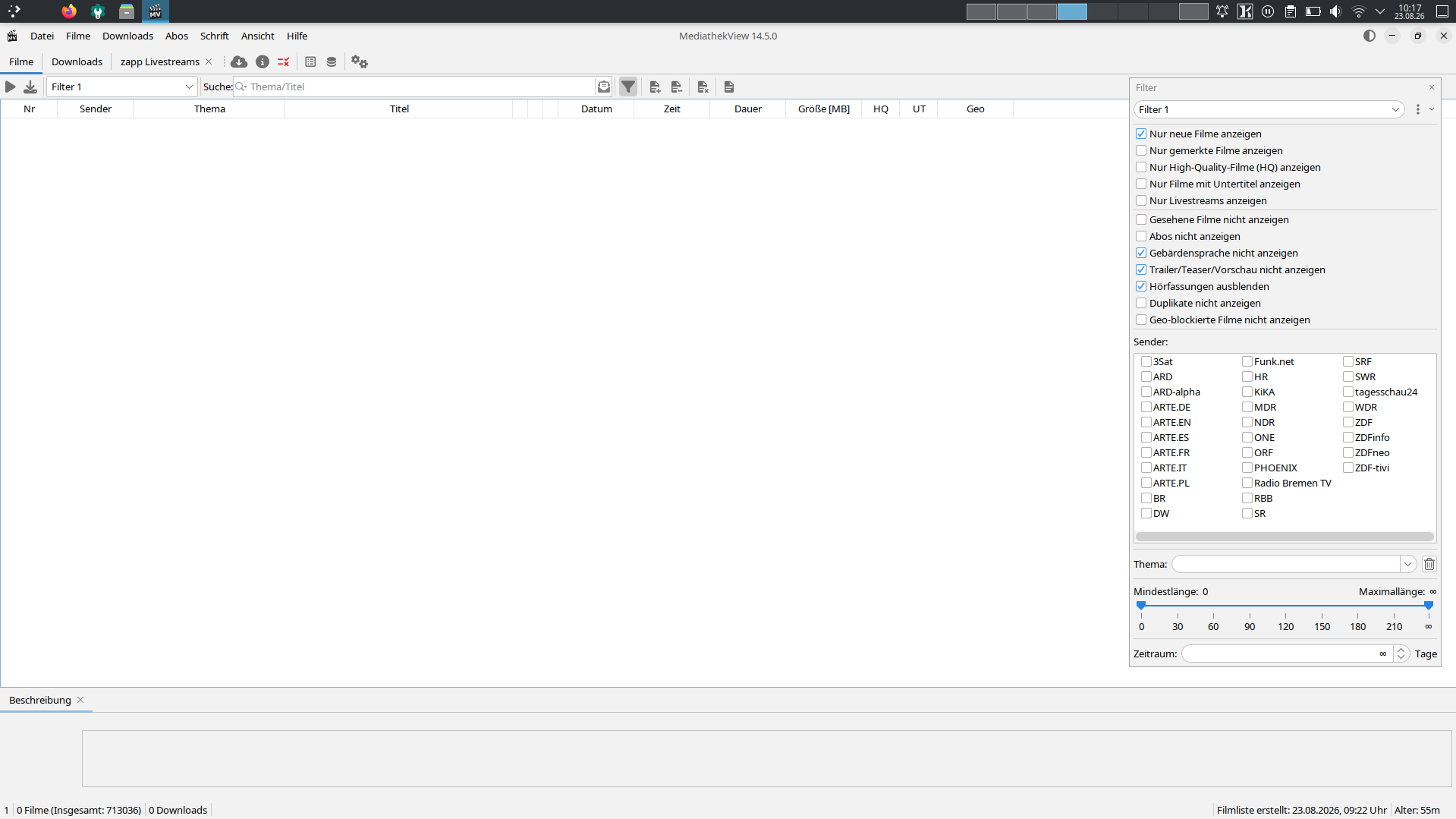Expand hidden system tray icons chevron
The image size is (1456, 819).
pos(1380,11)
